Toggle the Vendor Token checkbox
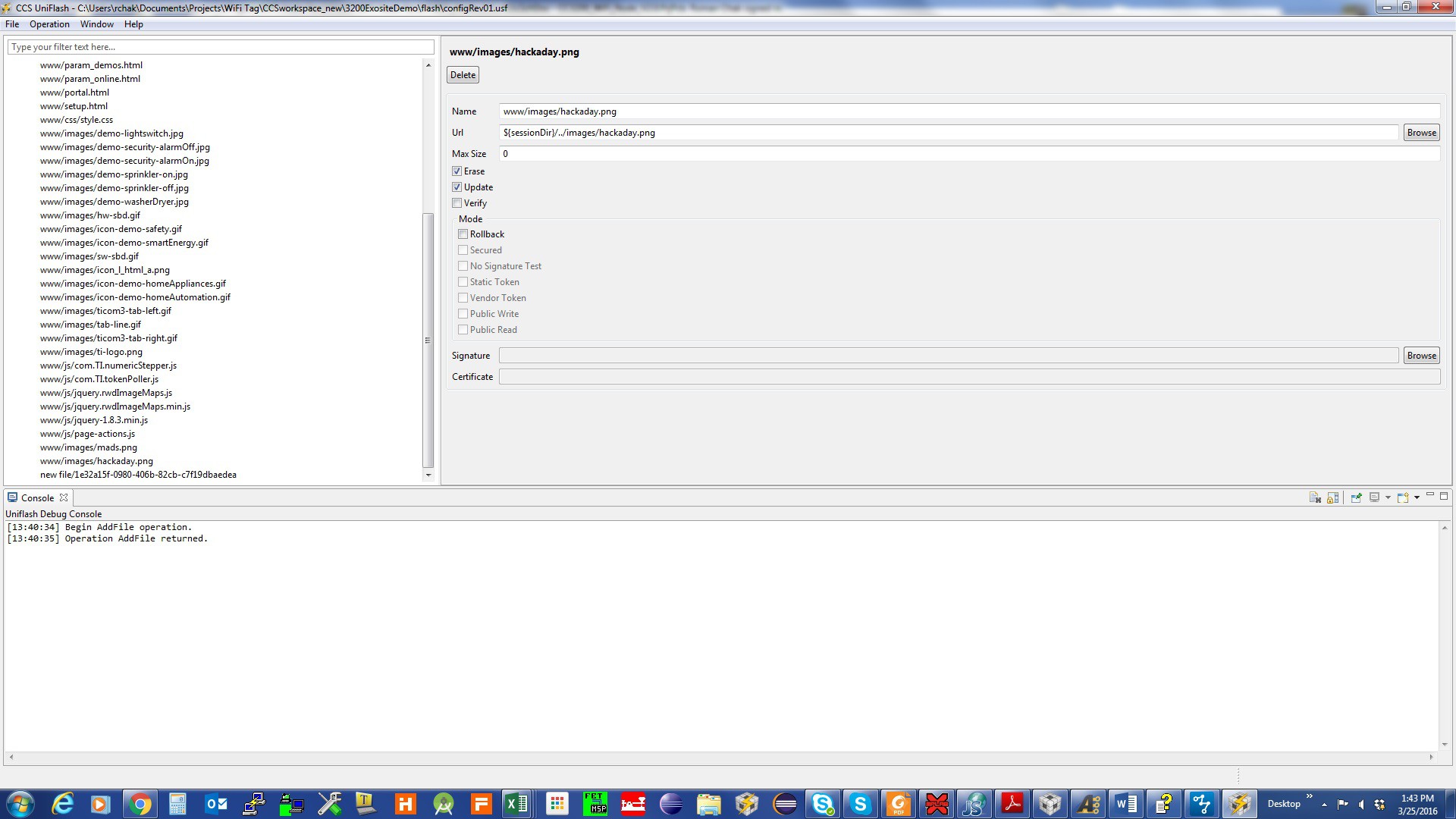1456x819 pixels. [x=463, y=298]
